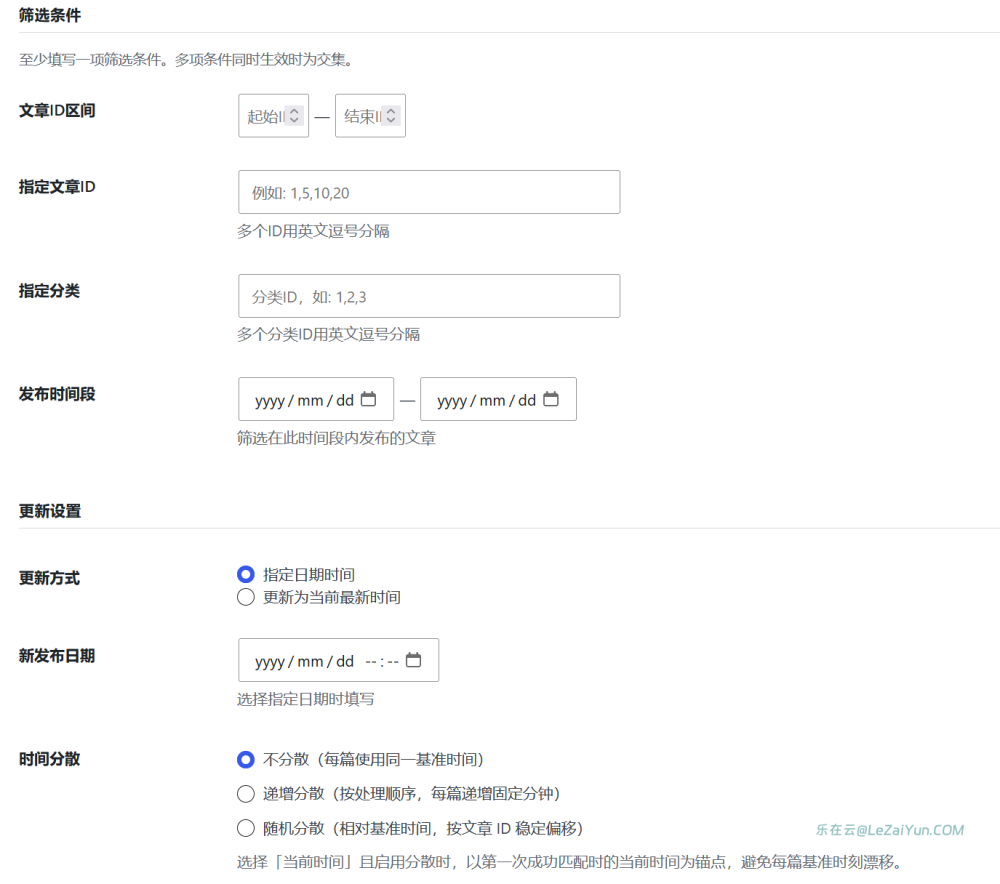Choose 不分散 time dispersion option

pos(246,760)
